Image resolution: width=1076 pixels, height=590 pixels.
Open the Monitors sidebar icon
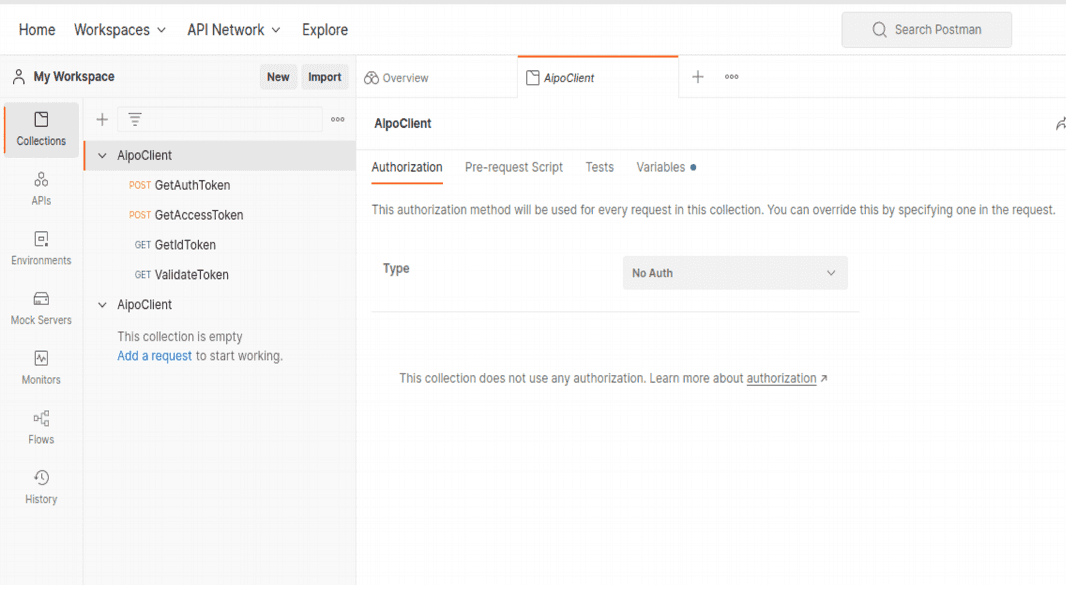pyautogui.click(x=41, y=368)
